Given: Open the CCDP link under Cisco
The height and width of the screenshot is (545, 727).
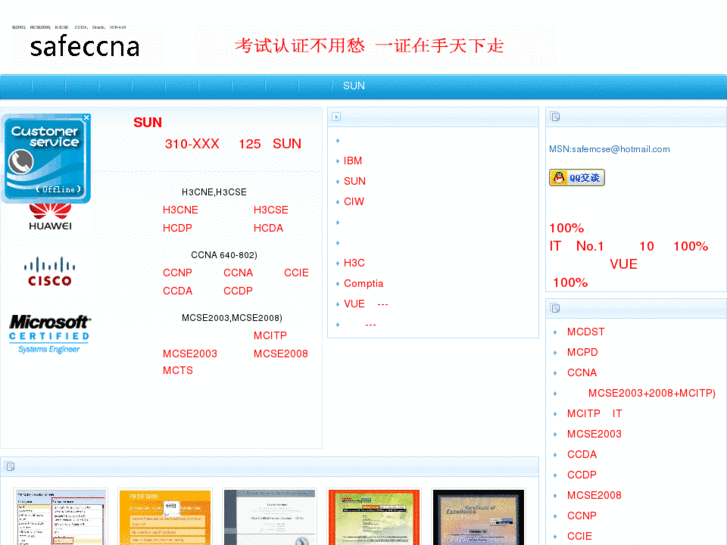Looking at the screenshot, I should point(238,291).
